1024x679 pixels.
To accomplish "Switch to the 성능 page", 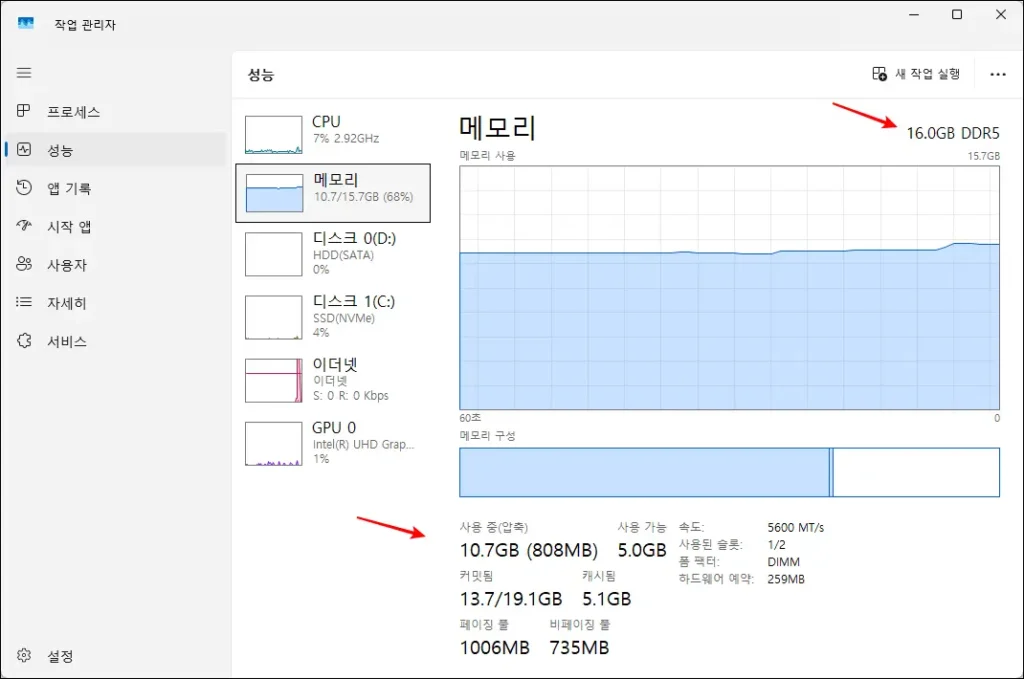I will pos(116,150).
